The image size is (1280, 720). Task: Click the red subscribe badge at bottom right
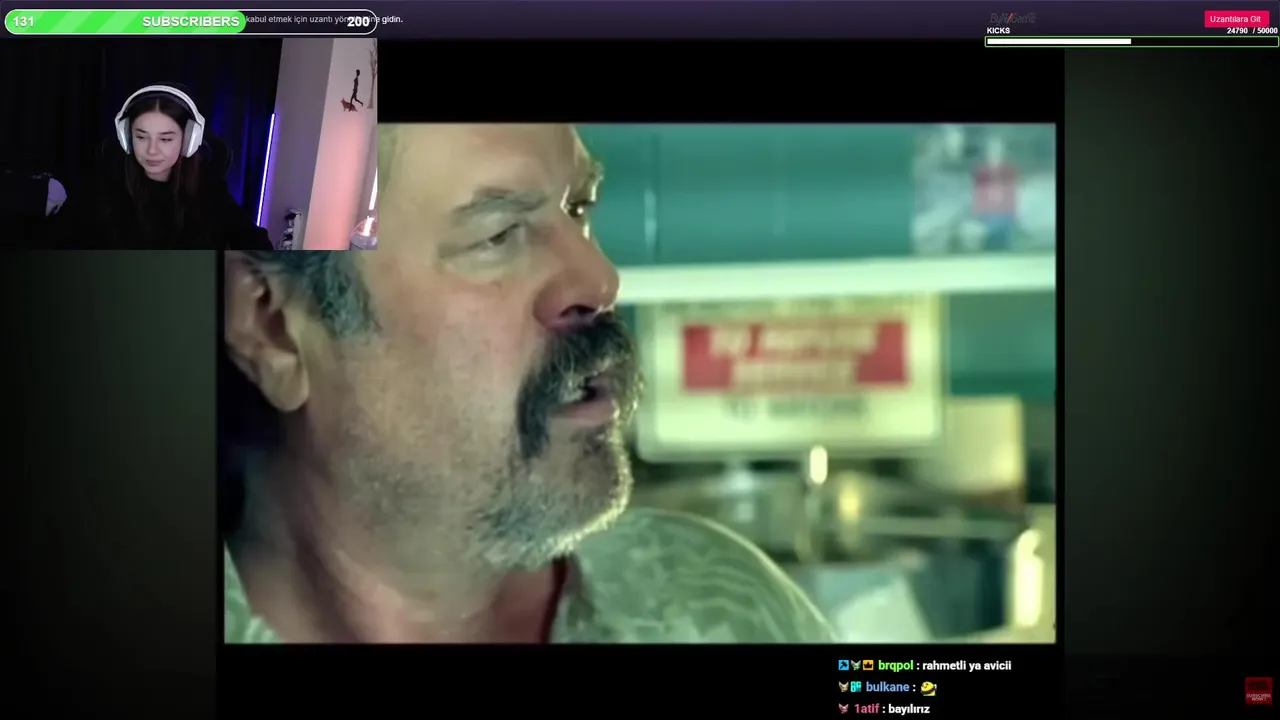1258,691
